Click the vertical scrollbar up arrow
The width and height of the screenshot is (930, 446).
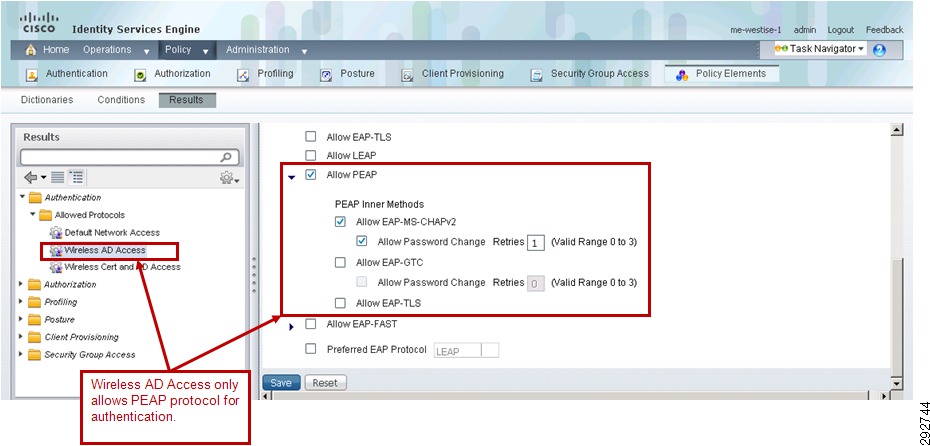click(897, 130)
